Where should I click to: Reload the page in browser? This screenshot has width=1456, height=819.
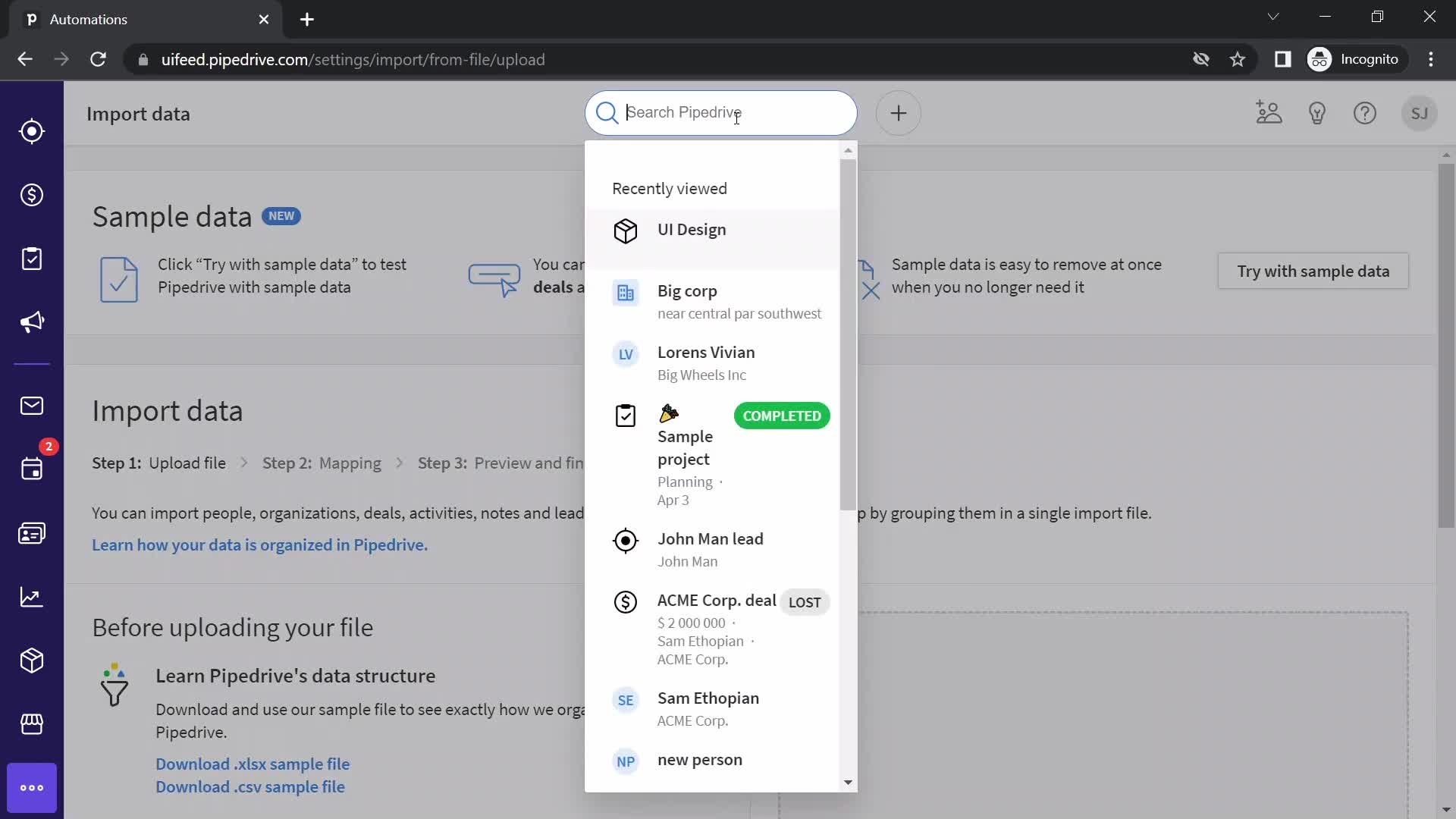click(x=98, y=59)
